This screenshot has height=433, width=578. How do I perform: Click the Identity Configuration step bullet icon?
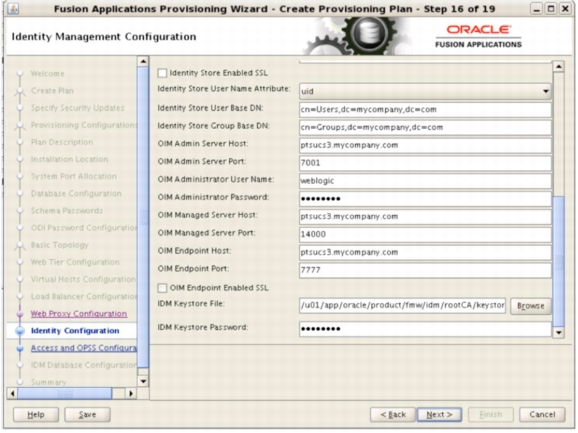[20, 331]
